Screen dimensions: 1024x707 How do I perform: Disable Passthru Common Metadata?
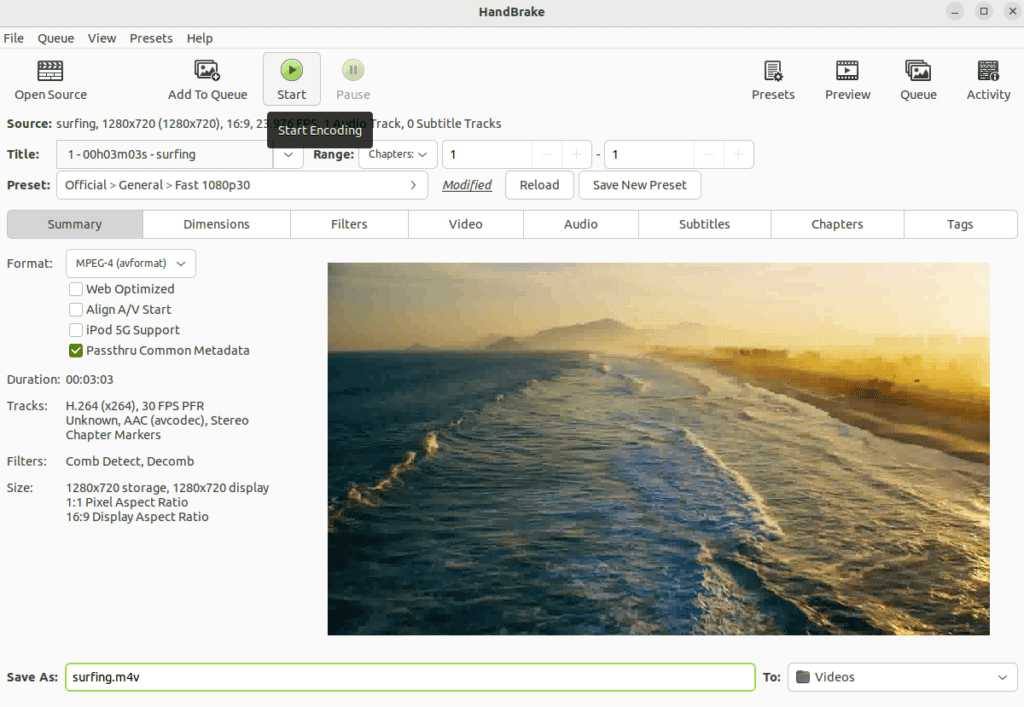(x=75, y=350)
